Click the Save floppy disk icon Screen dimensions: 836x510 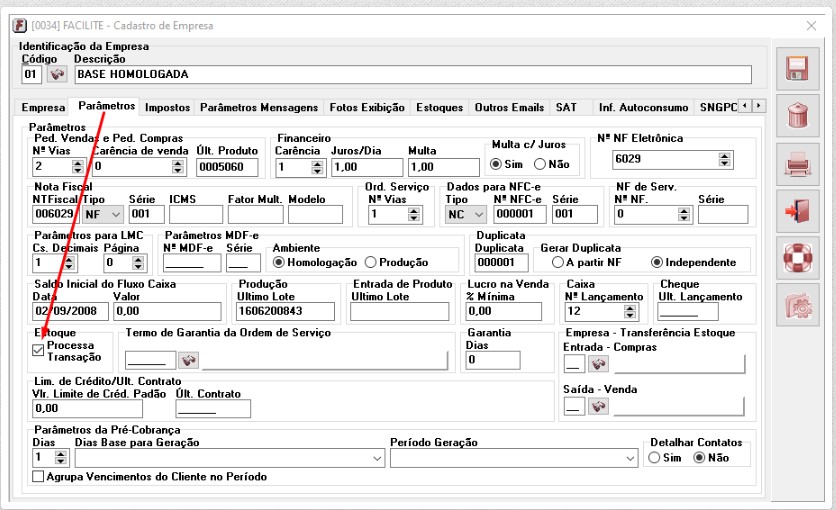[x=797, y=68]
